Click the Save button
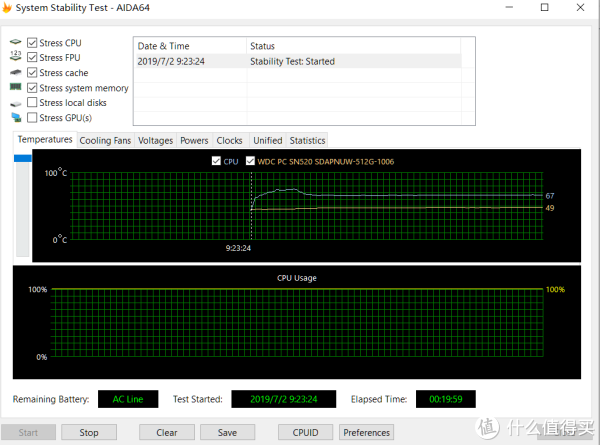This screenshot has width=600, height=445. (227, 432)
